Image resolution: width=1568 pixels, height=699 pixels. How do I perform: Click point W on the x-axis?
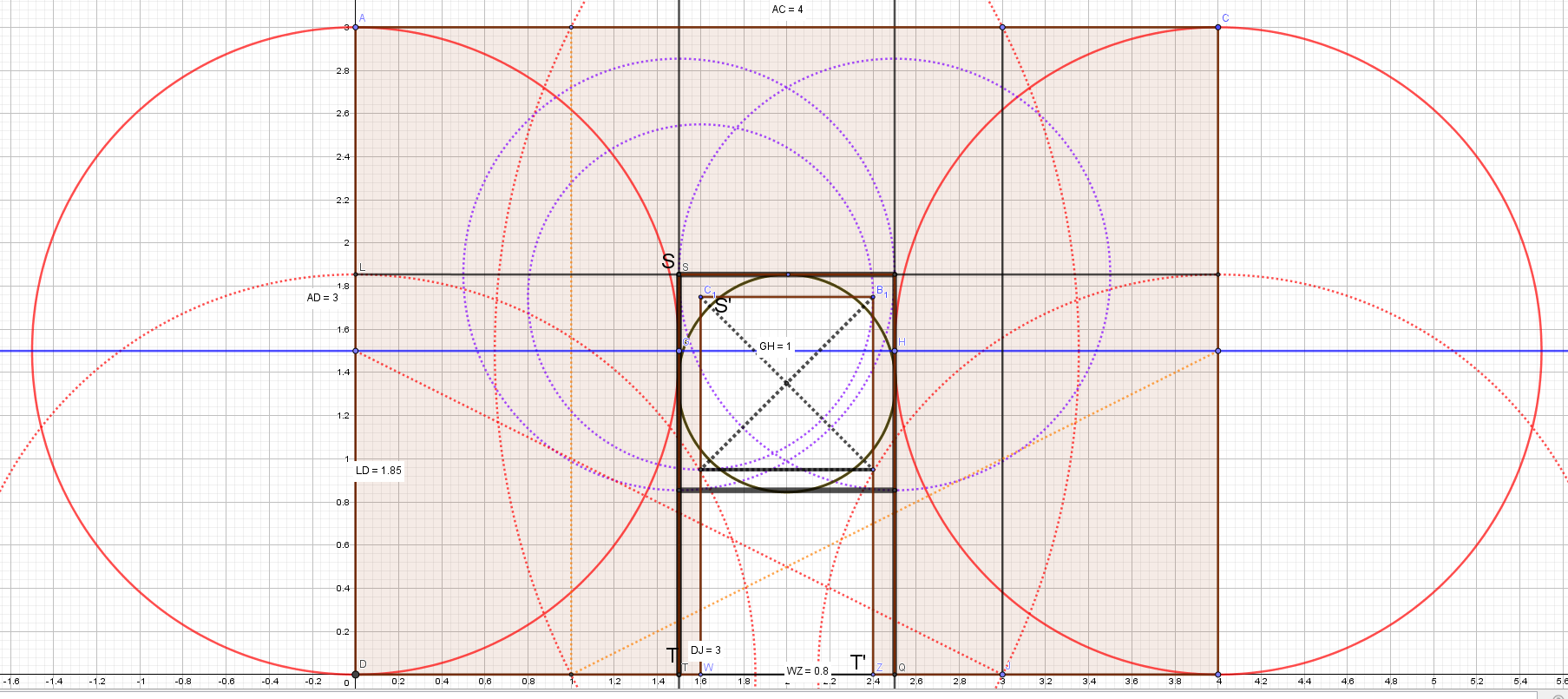tap(701, 674)
